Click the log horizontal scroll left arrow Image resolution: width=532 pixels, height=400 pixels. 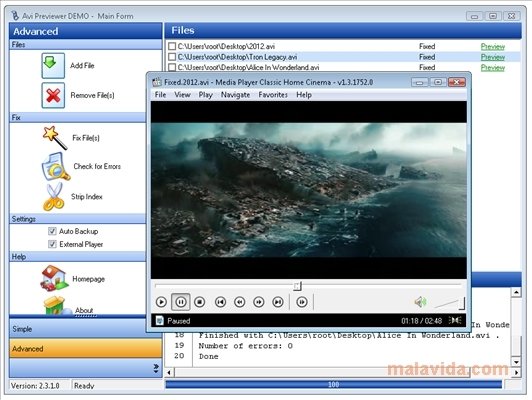[169, 373]
